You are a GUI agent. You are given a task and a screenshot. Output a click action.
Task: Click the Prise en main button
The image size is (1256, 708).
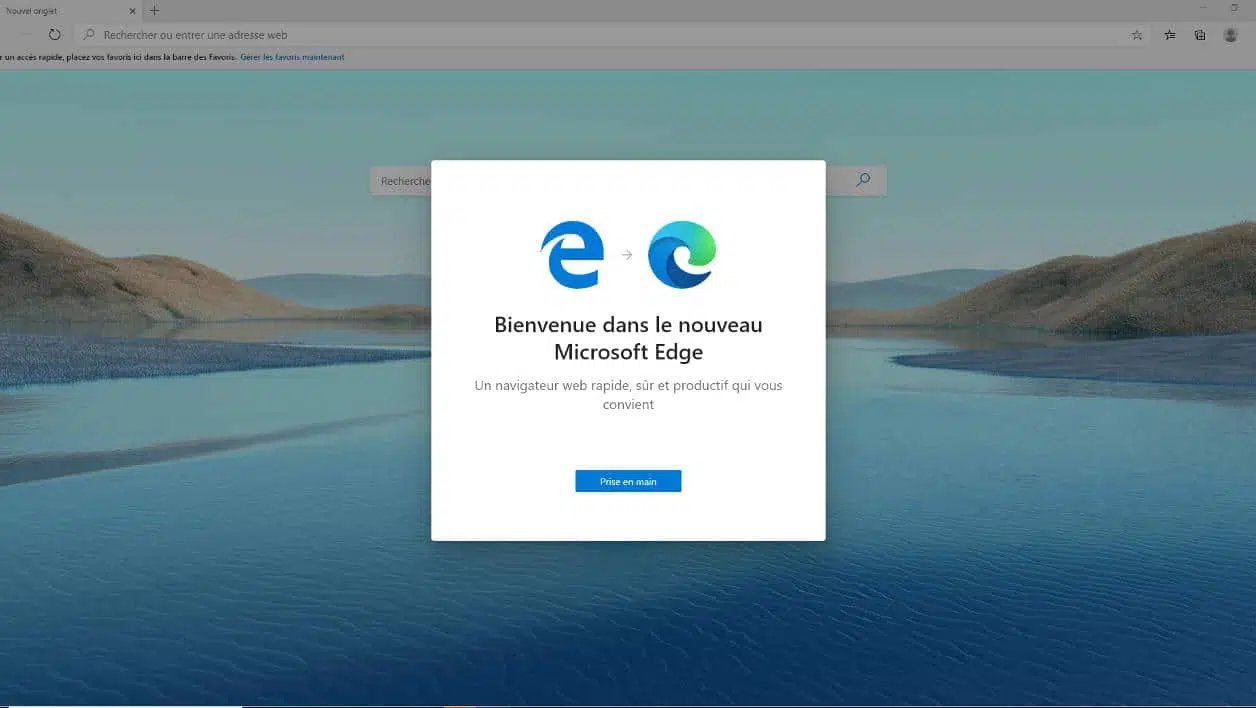click(x=628, y=481)
